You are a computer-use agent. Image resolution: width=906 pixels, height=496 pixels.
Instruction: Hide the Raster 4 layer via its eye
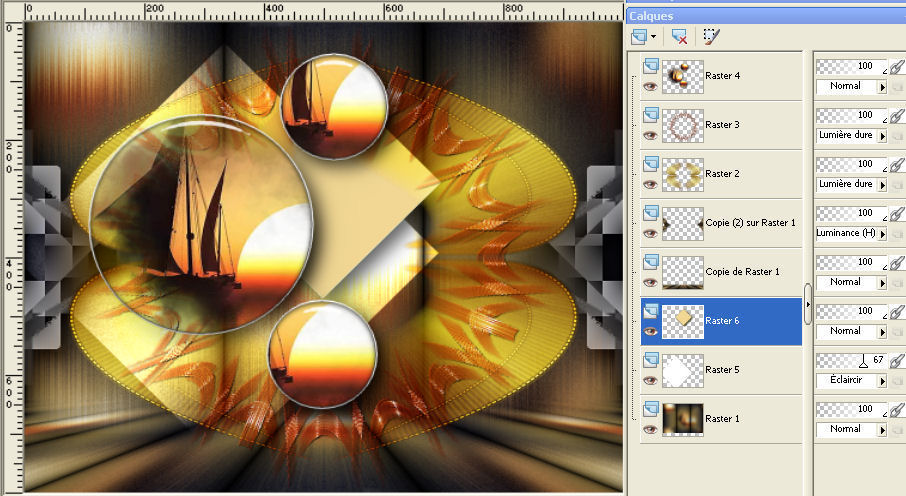point(651,86)
